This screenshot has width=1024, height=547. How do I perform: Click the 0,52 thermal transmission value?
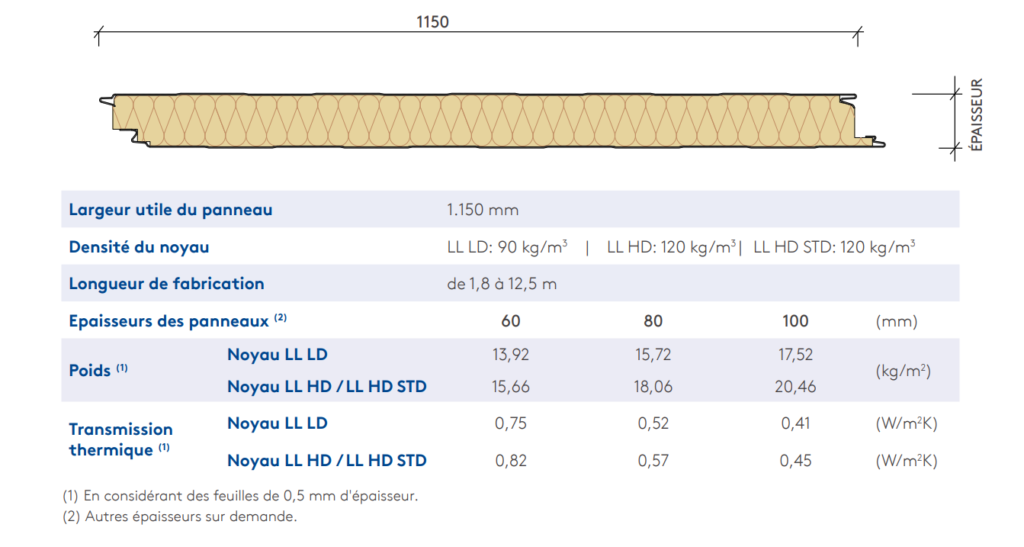[x=653, y=423]
